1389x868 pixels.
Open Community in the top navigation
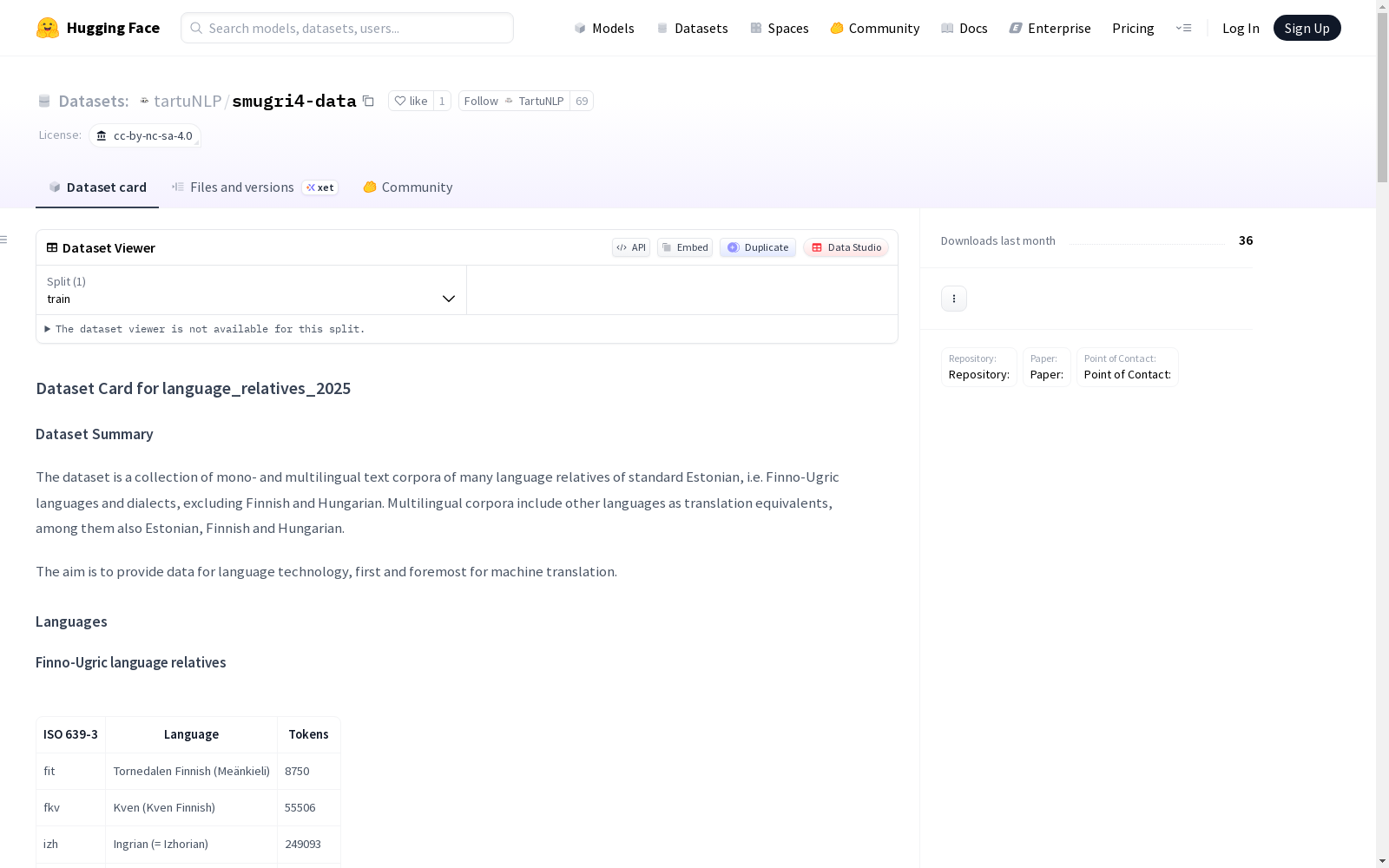874,28
